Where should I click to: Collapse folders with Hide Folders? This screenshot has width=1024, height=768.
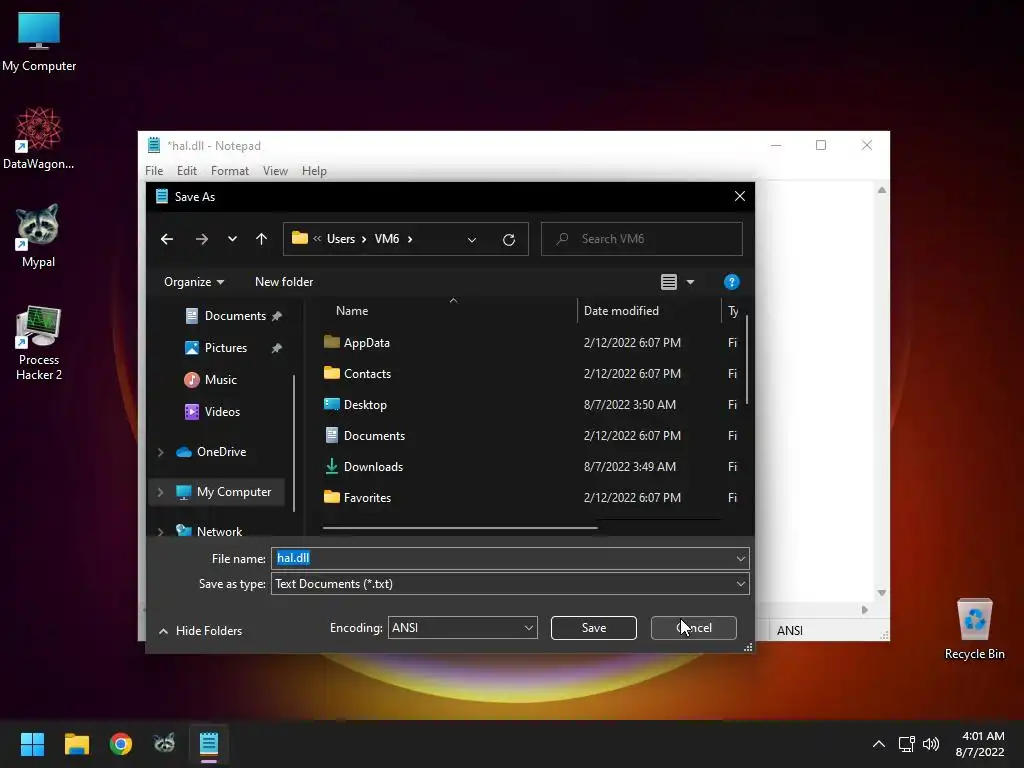tap(200, 631)
